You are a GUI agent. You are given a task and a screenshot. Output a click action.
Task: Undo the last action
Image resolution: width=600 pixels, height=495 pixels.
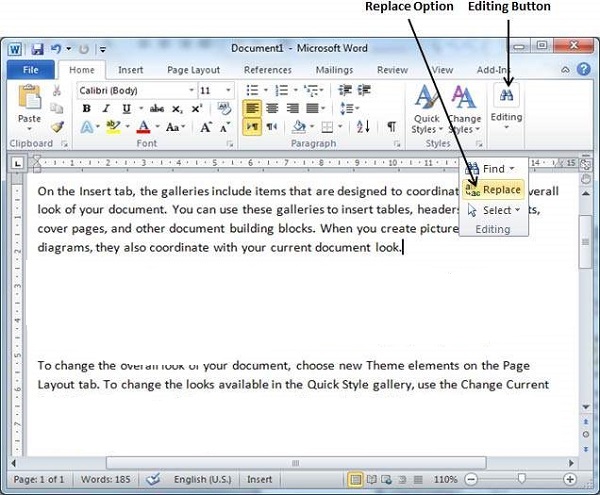56,49
